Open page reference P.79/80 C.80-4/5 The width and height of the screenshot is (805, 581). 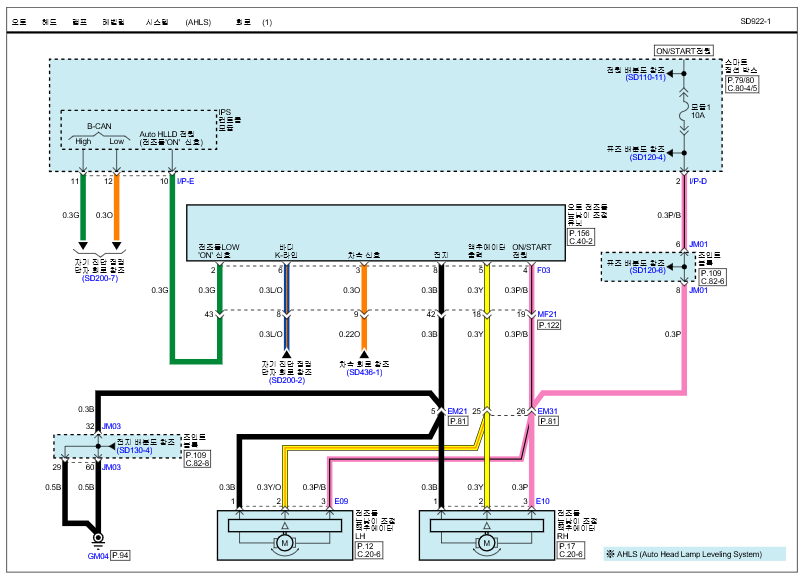(x=742, y=84)
